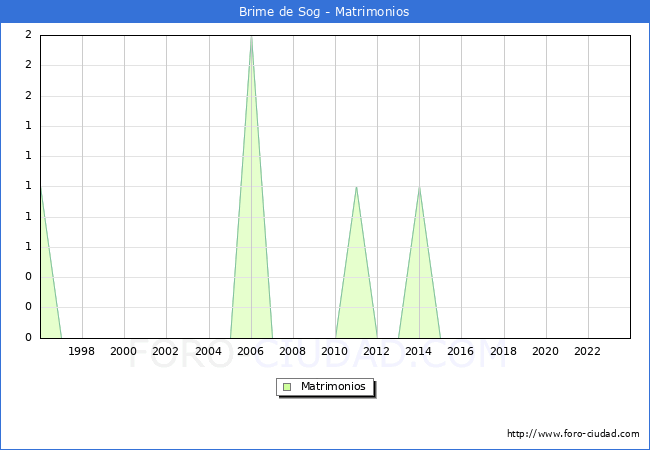Image resolution: width=650 pixels, height=450 pixels.
Task: Click the 2018 x-axis label
Action: pos(503,351)
